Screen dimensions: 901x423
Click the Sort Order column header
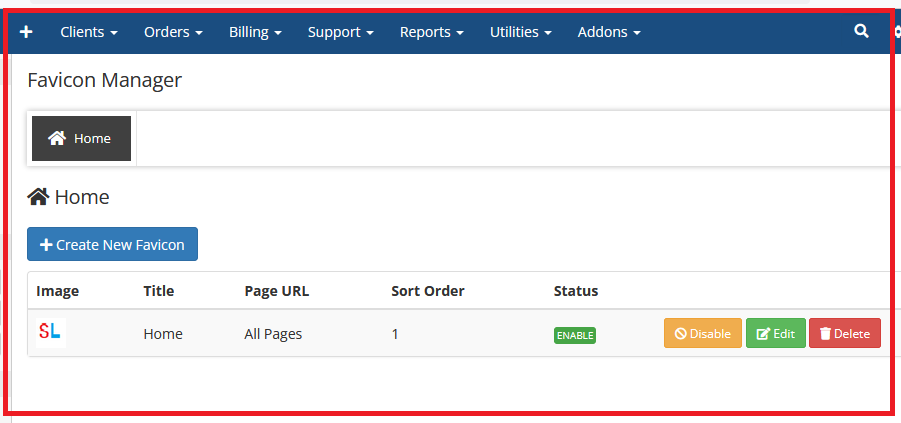[x=427, y=291]
